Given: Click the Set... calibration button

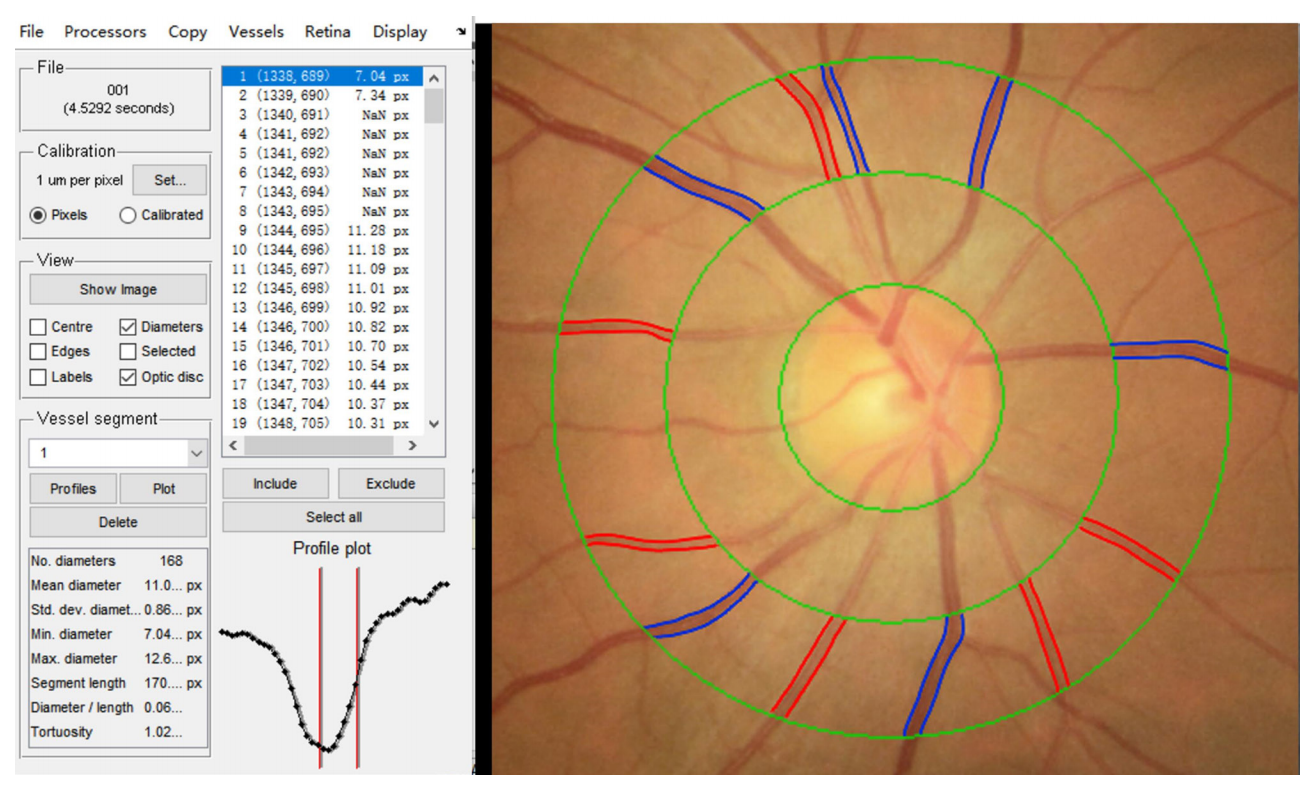Looking at the screenshot, I should pyautogui.click(x=170, y=180).
